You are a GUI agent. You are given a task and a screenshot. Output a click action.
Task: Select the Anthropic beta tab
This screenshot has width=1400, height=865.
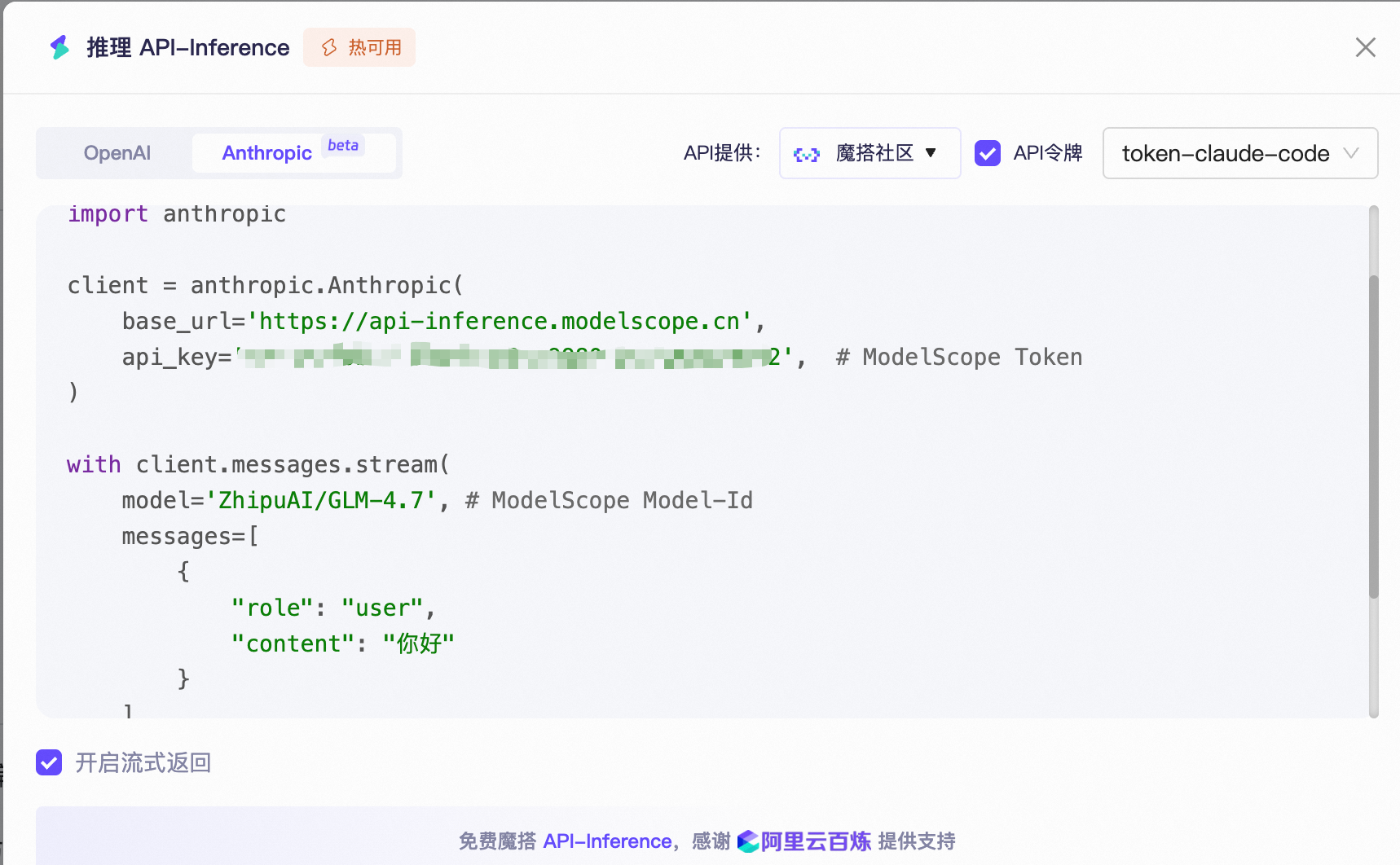(293, 153)
